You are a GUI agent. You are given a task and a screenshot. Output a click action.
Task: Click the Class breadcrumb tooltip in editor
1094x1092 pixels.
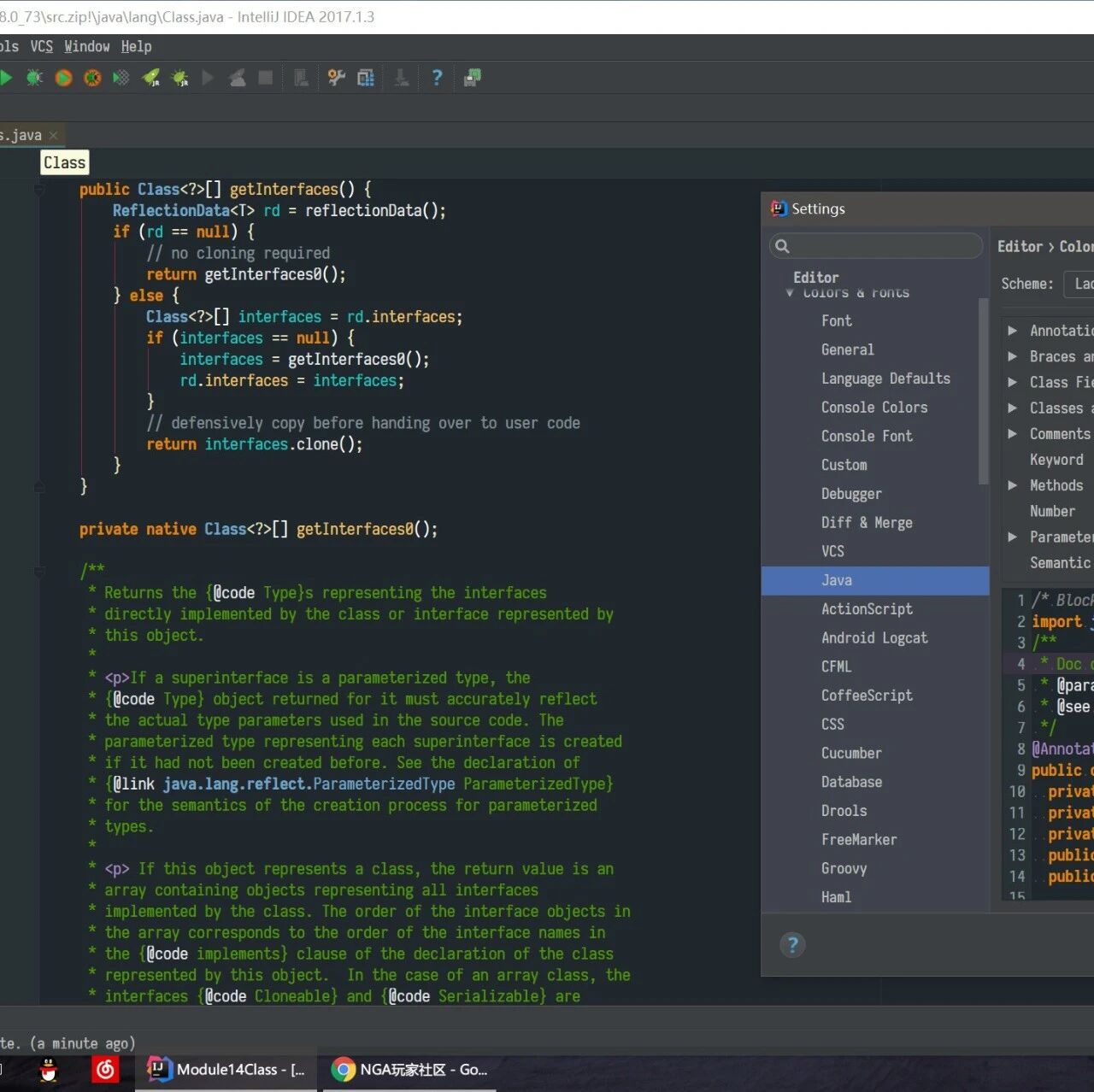65,162
